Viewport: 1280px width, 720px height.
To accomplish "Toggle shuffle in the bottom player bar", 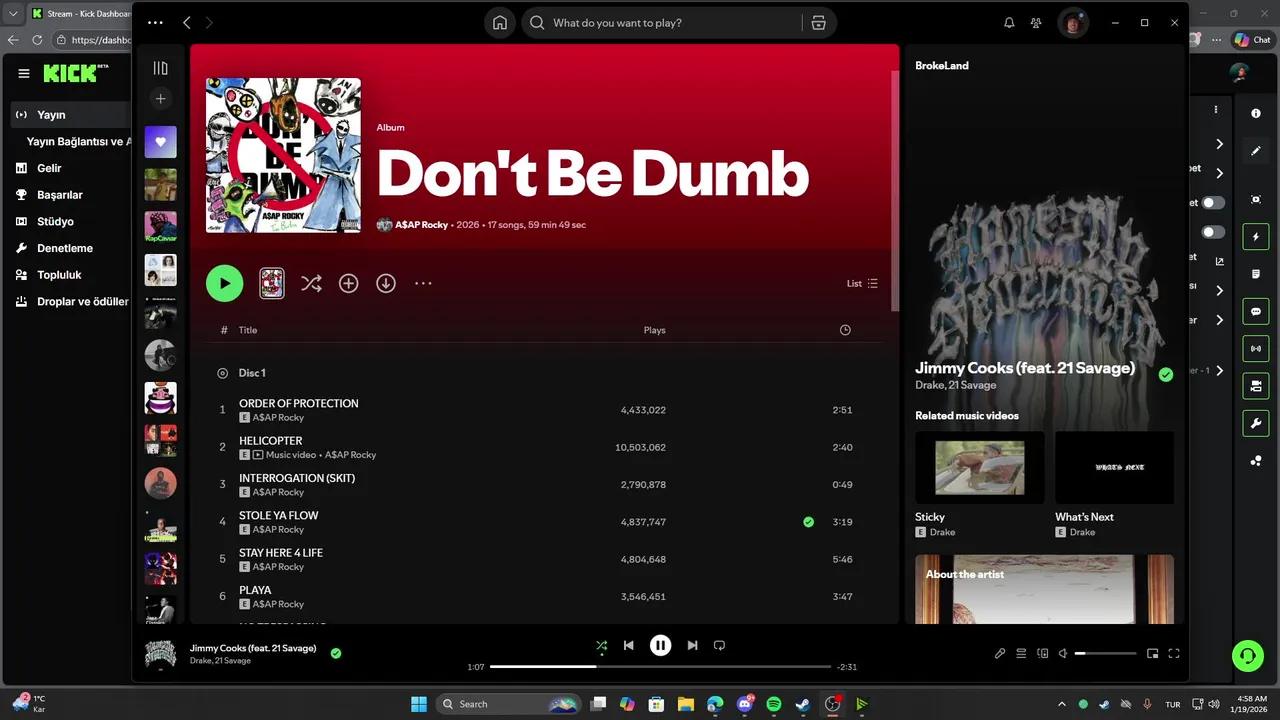I will (601, 646).
